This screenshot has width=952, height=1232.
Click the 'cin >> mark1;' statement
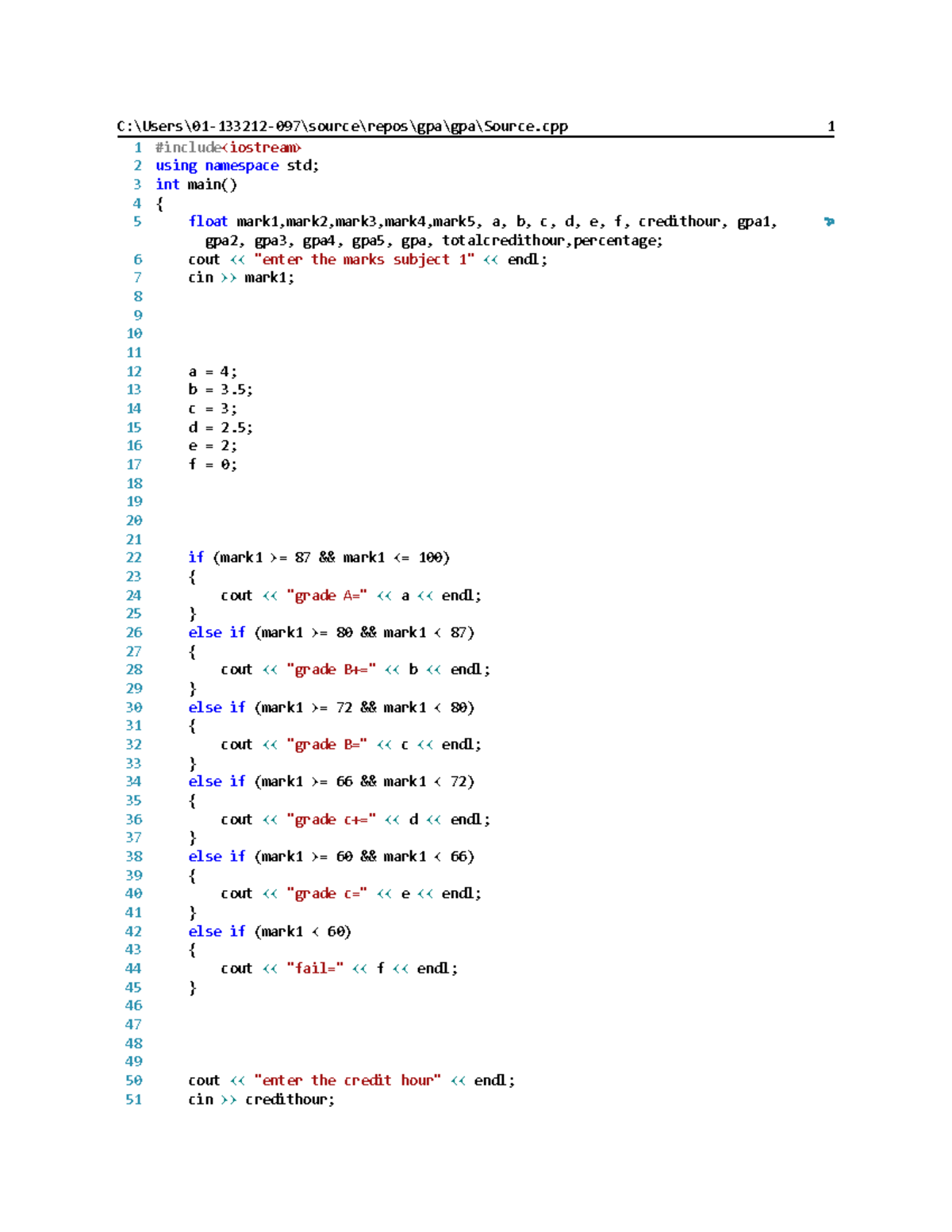[241, 278]
